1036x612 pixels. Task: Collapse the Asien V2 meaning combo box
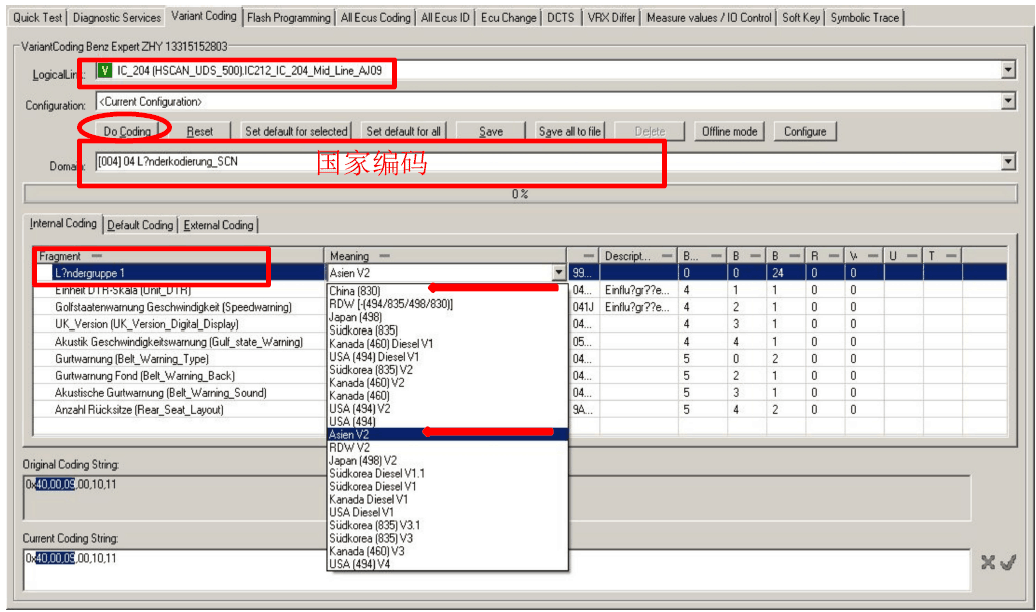[558, 273]
